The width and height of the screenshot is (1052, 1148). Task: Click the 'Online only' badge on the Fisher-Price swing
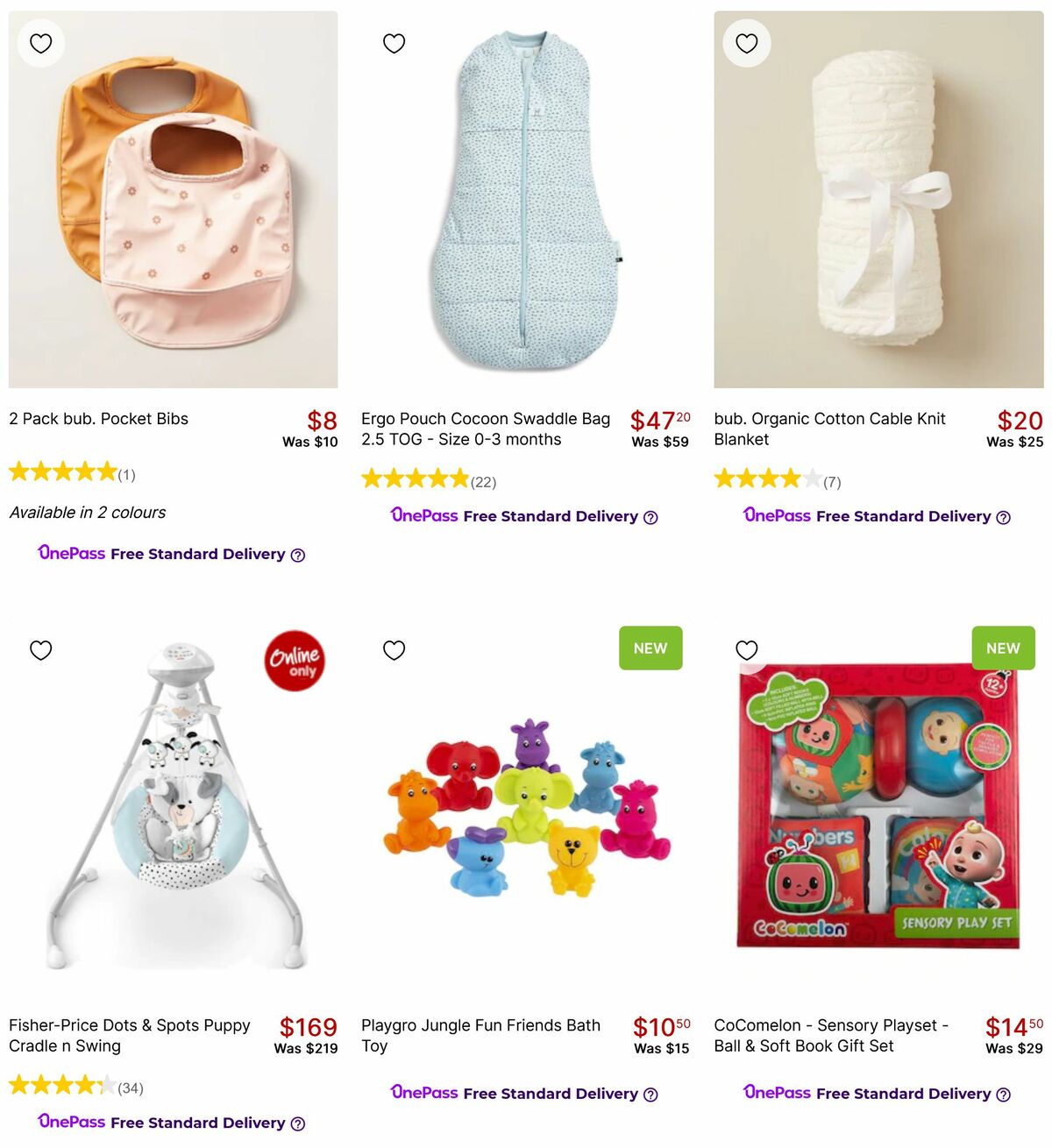[296, 660]
